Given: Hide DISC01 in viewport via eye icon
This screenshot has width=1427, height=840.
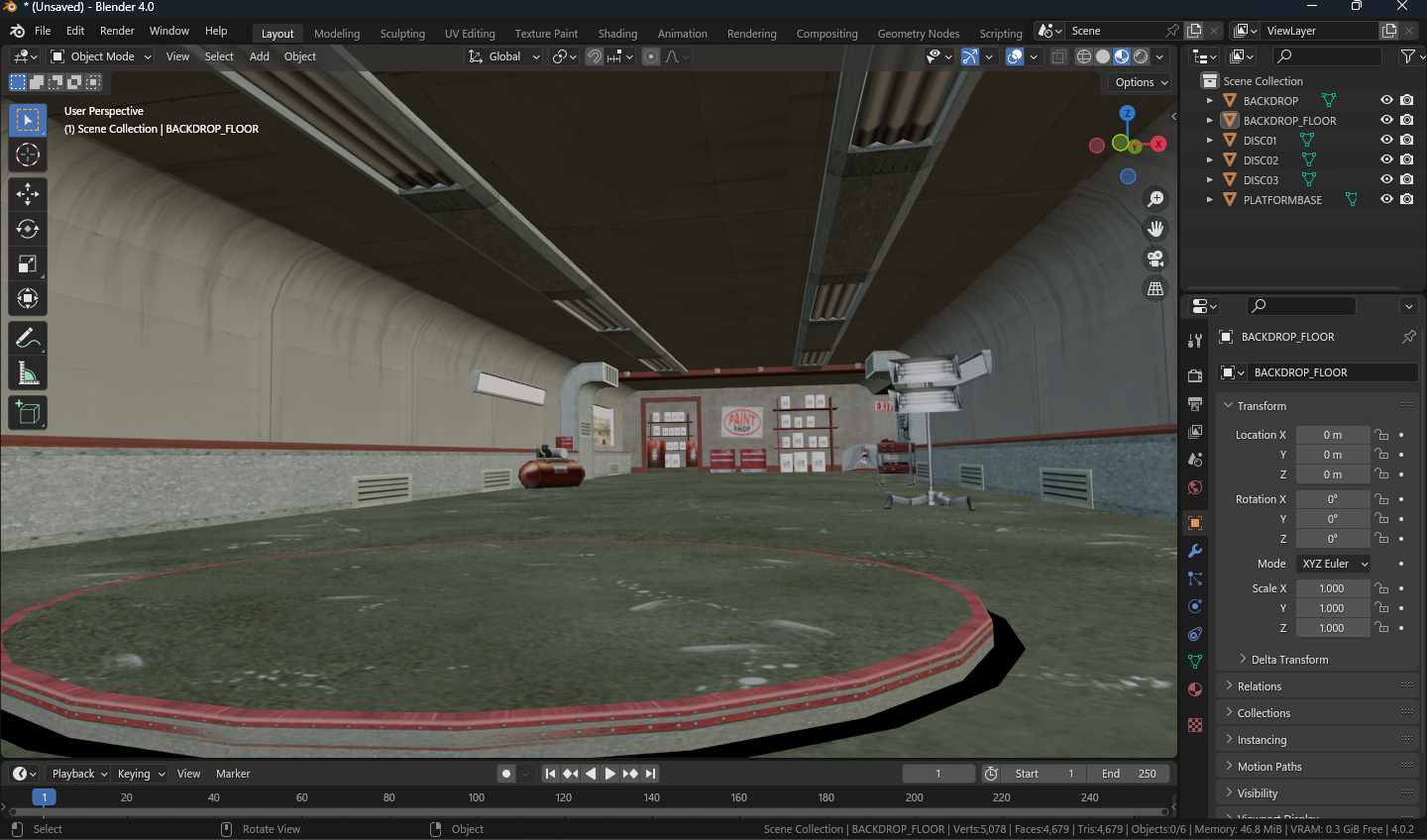Looking at the screenshot, I should (x=1386, y=140).
